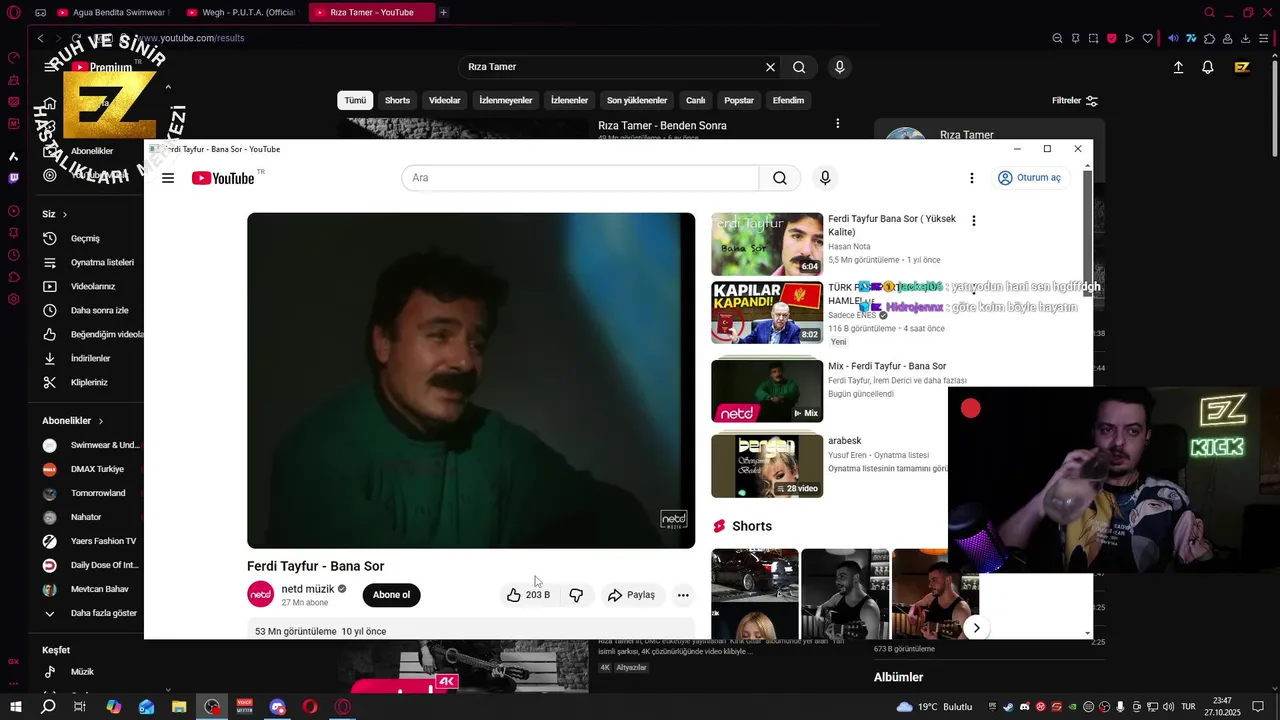Open the Opera menu logo
This screenshot has height=720, width=1280.
click(13, 13)
